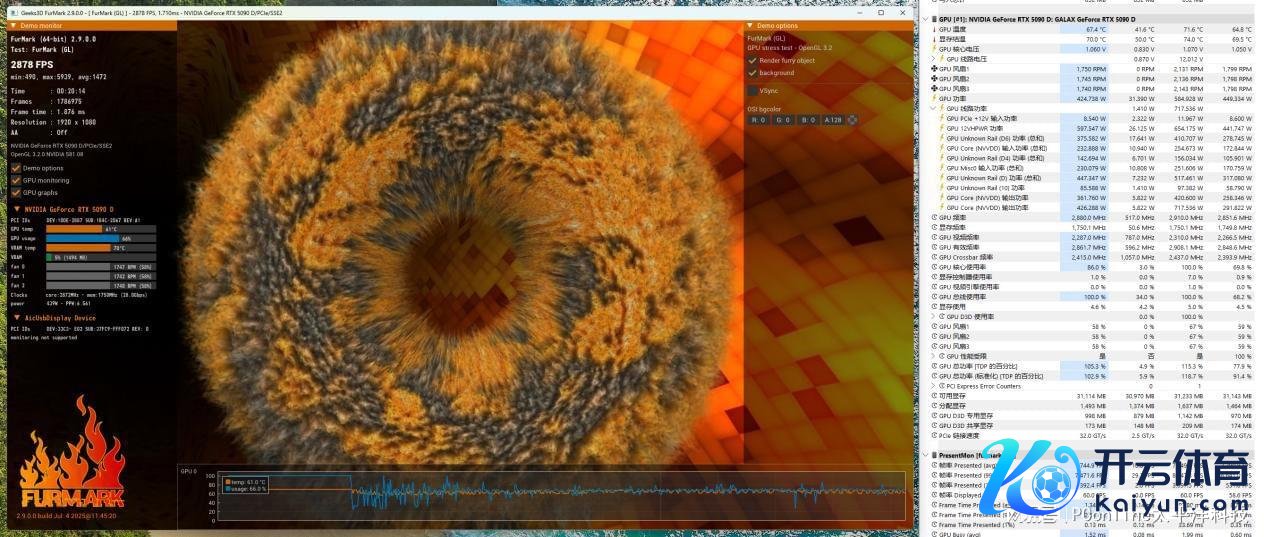Click the lightning icon beside GPU 核心电压
Screen dimensions: 1264x537
click(x=934, y=49)
